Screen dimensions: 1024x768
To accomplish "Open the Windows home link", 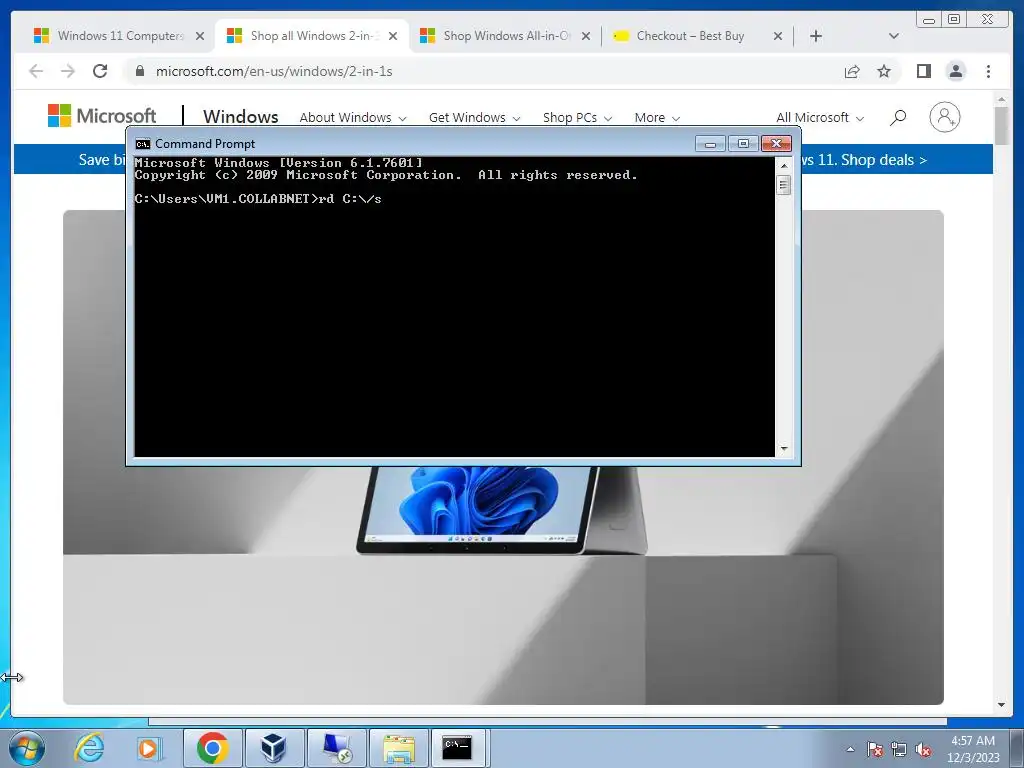I will (x=240, y=117).
